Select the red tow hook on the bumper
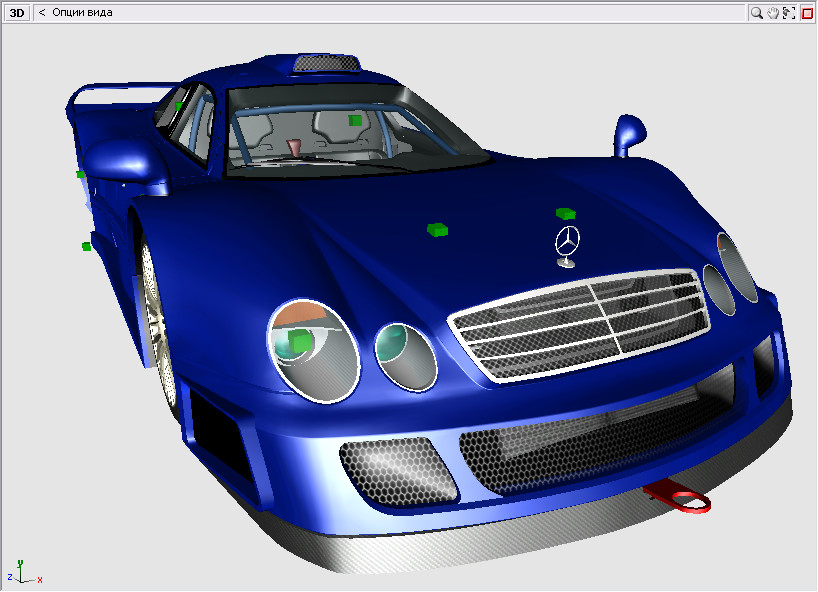 678,496
